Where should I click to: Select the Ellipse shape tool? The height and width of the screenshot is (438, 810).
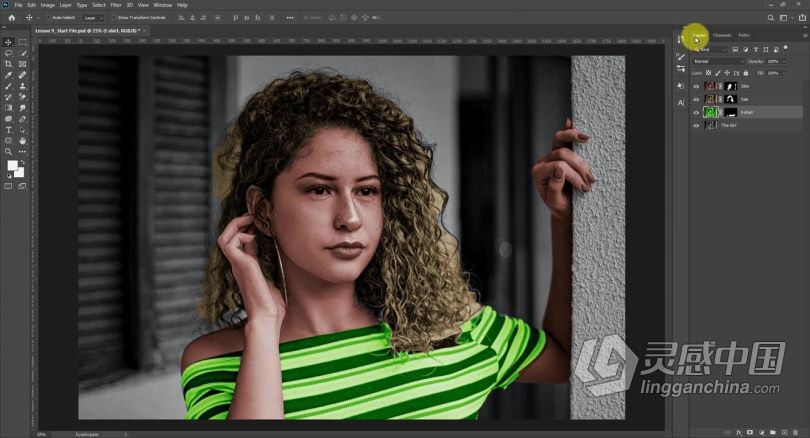tap(8, 140)
